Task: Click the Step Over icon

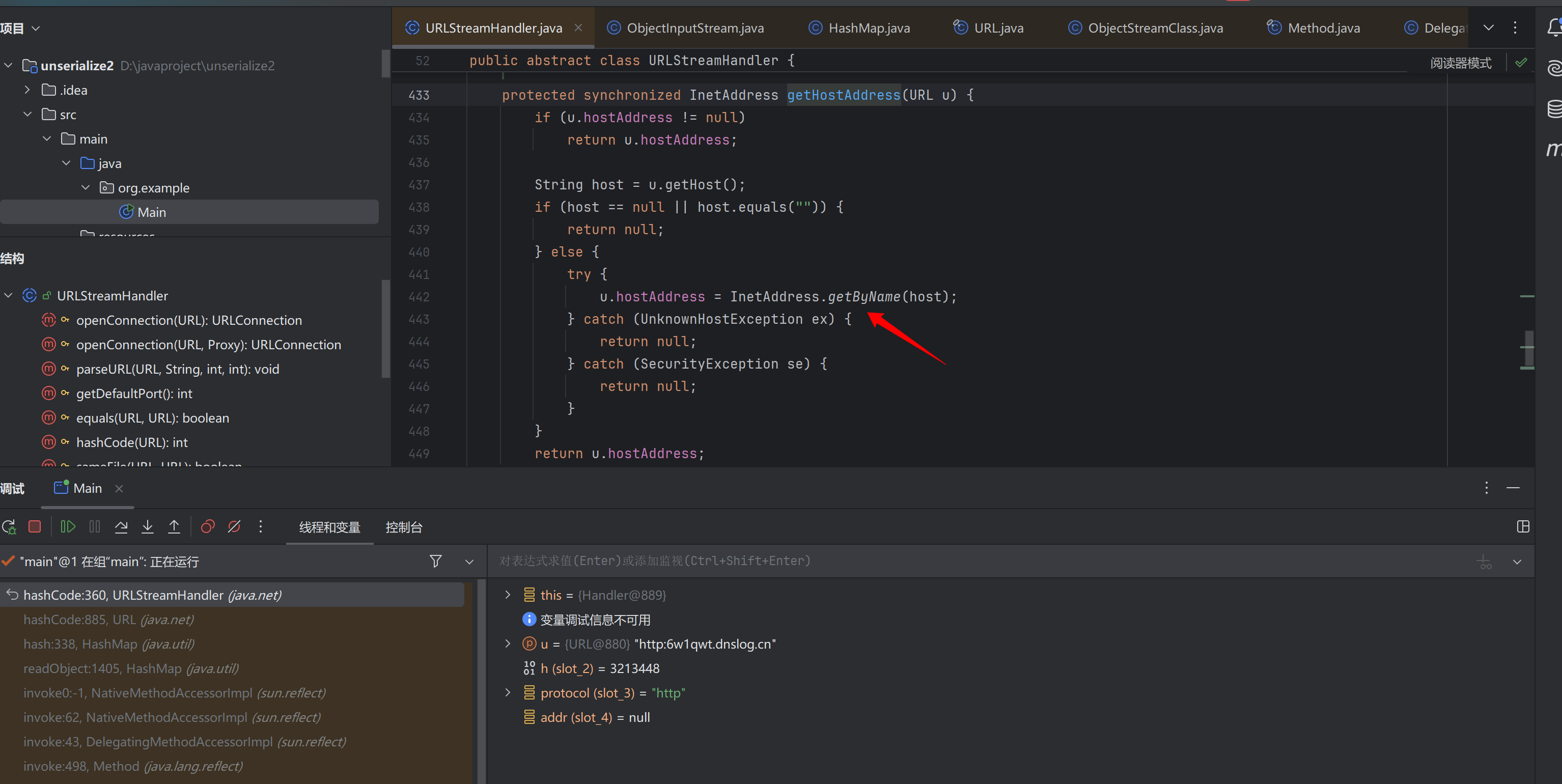Action: click(121, 527)
